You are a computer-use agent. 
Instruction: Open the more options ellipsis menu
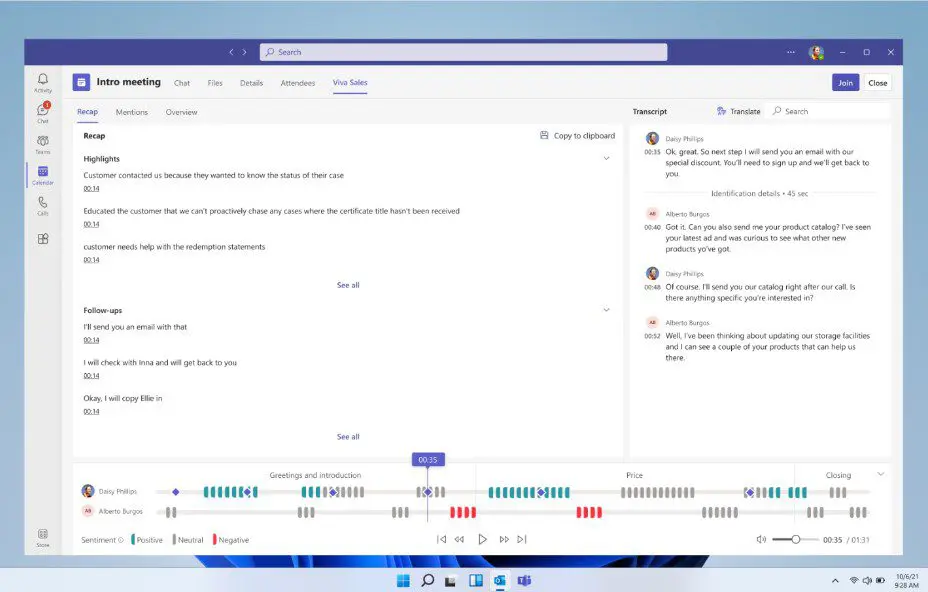791,52
